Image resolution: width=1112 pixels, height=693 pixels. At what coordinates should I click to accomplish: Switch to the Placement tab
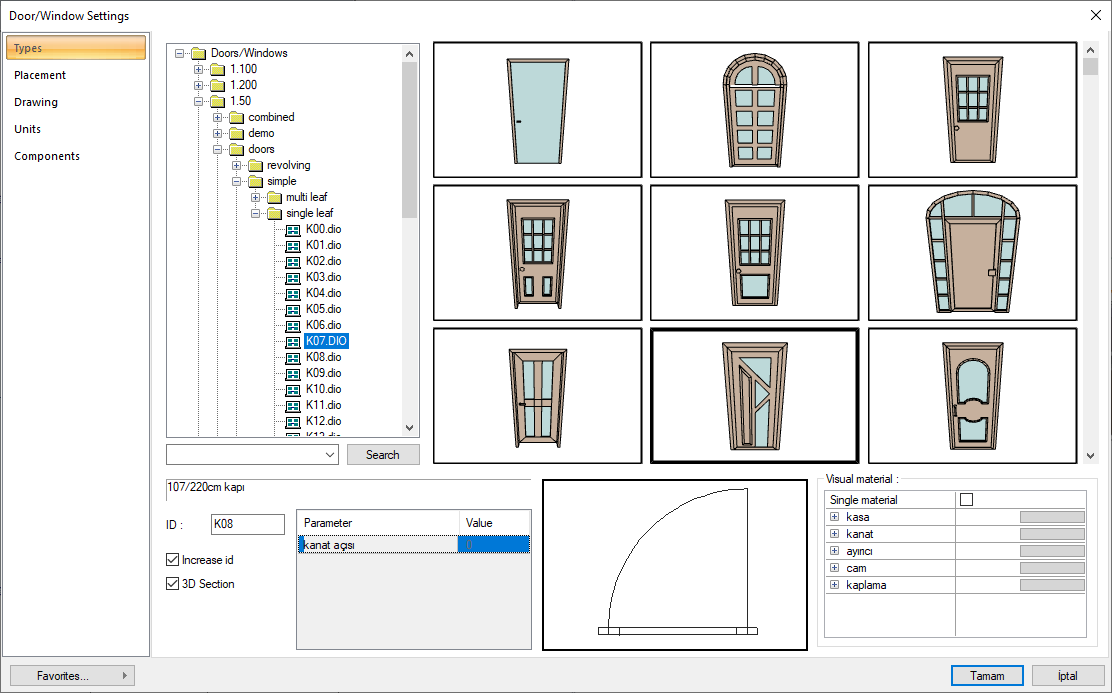click(40, 75)
